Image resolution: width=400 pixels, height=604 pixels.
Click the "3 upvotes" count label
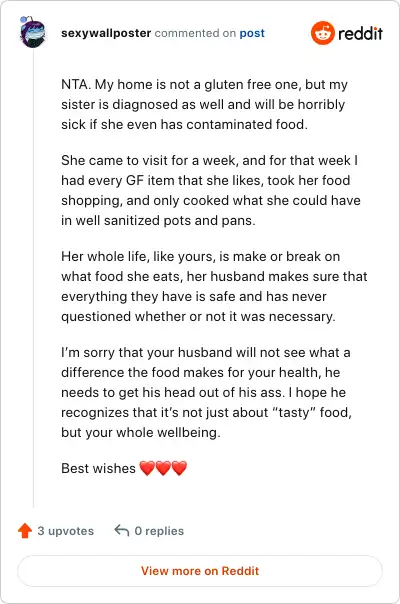point(66,531)
